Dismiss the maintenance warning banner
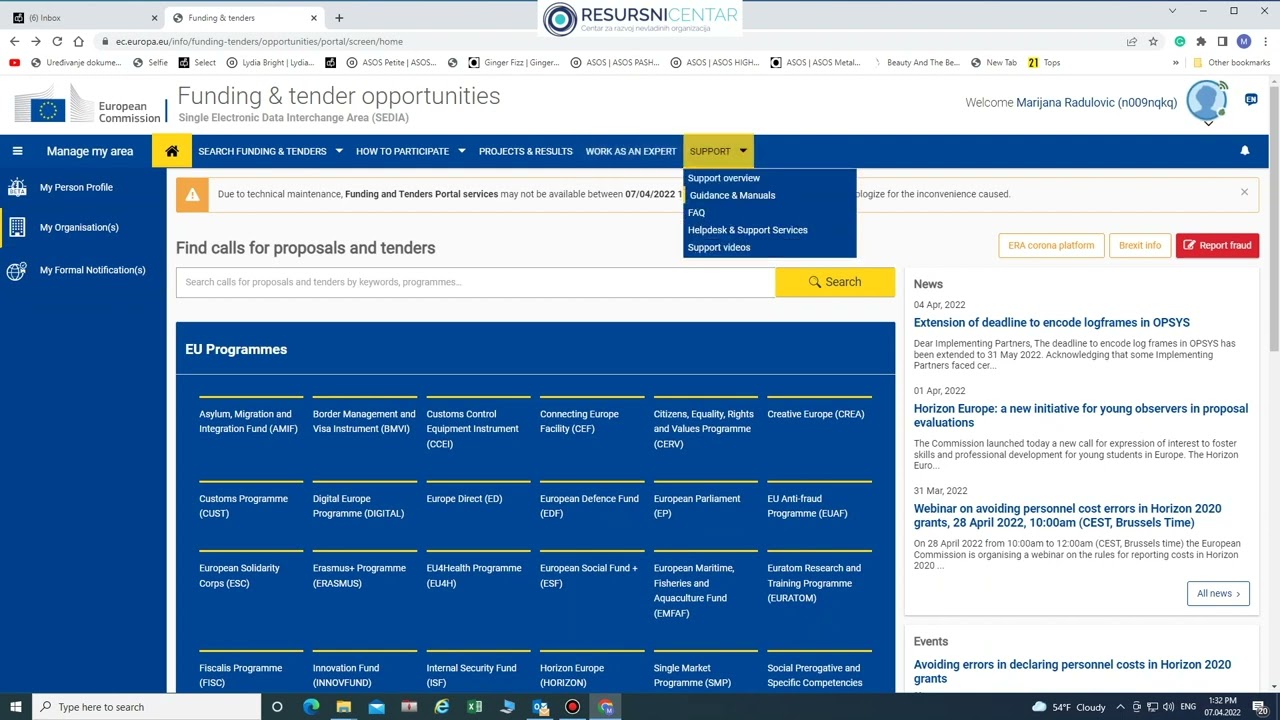The image size is (1280, 720). [x=1244, y=192]
